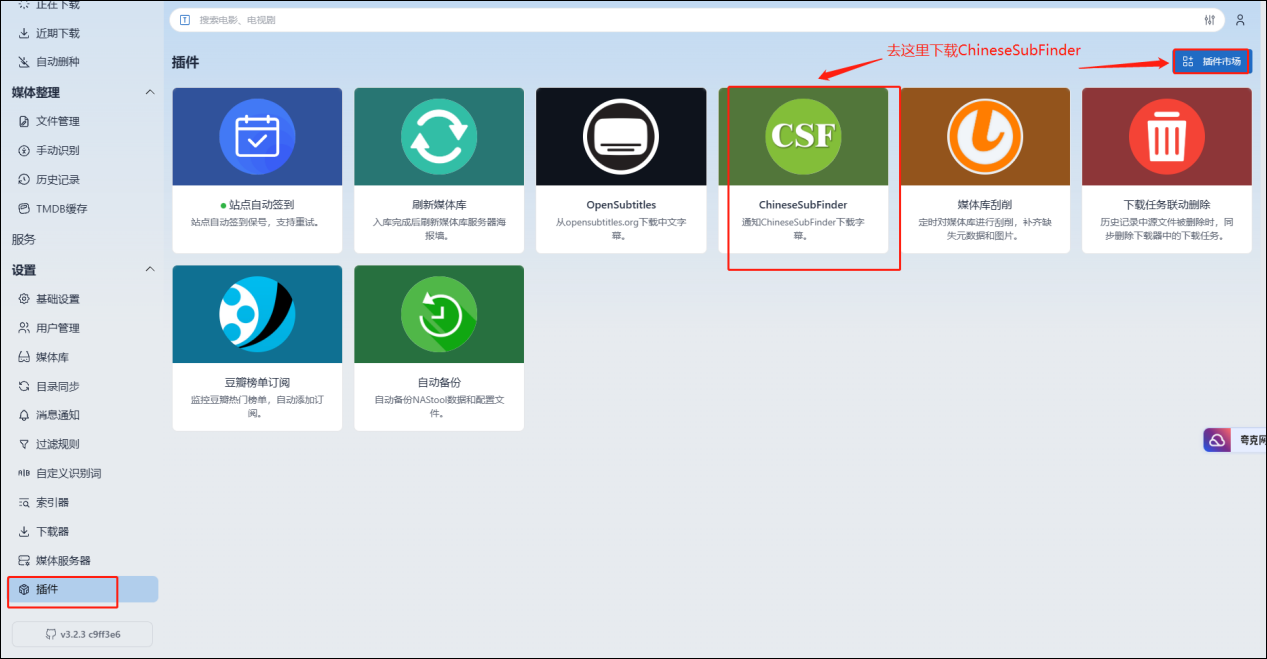Open the 站点自动签到 calendar plugin icon
1267x659 pixels.
[x=257, y=136]
